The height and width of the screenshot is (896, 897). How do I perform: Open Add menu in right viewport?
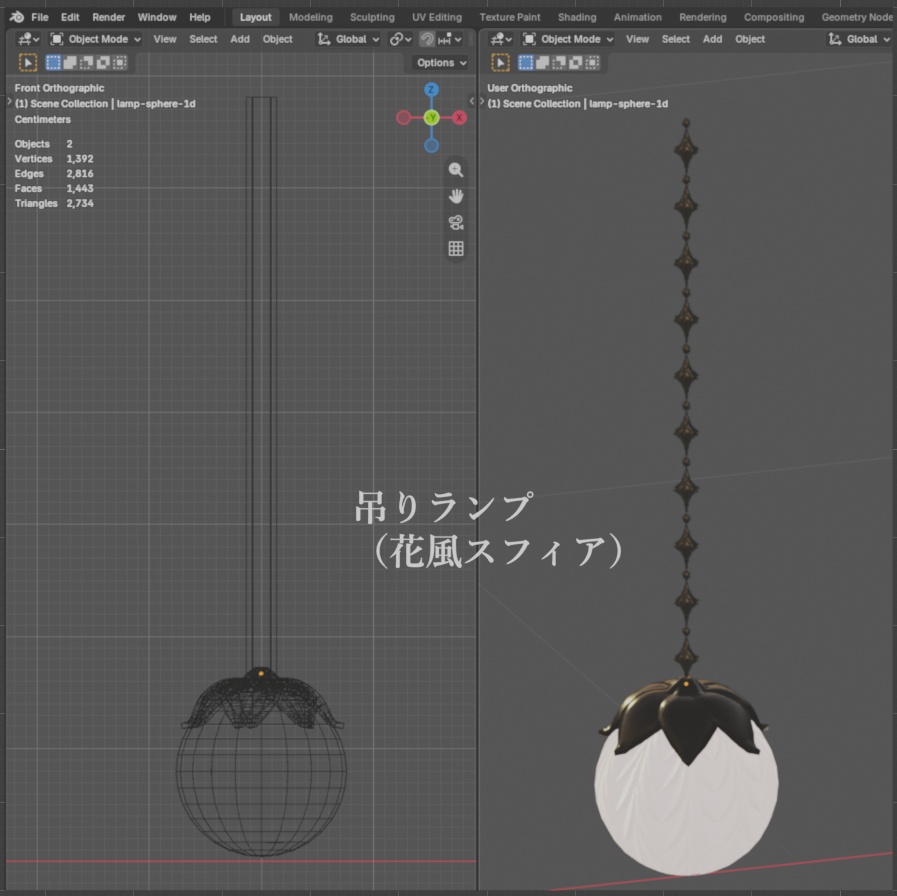pyautogui.click(x=712, y=39)
